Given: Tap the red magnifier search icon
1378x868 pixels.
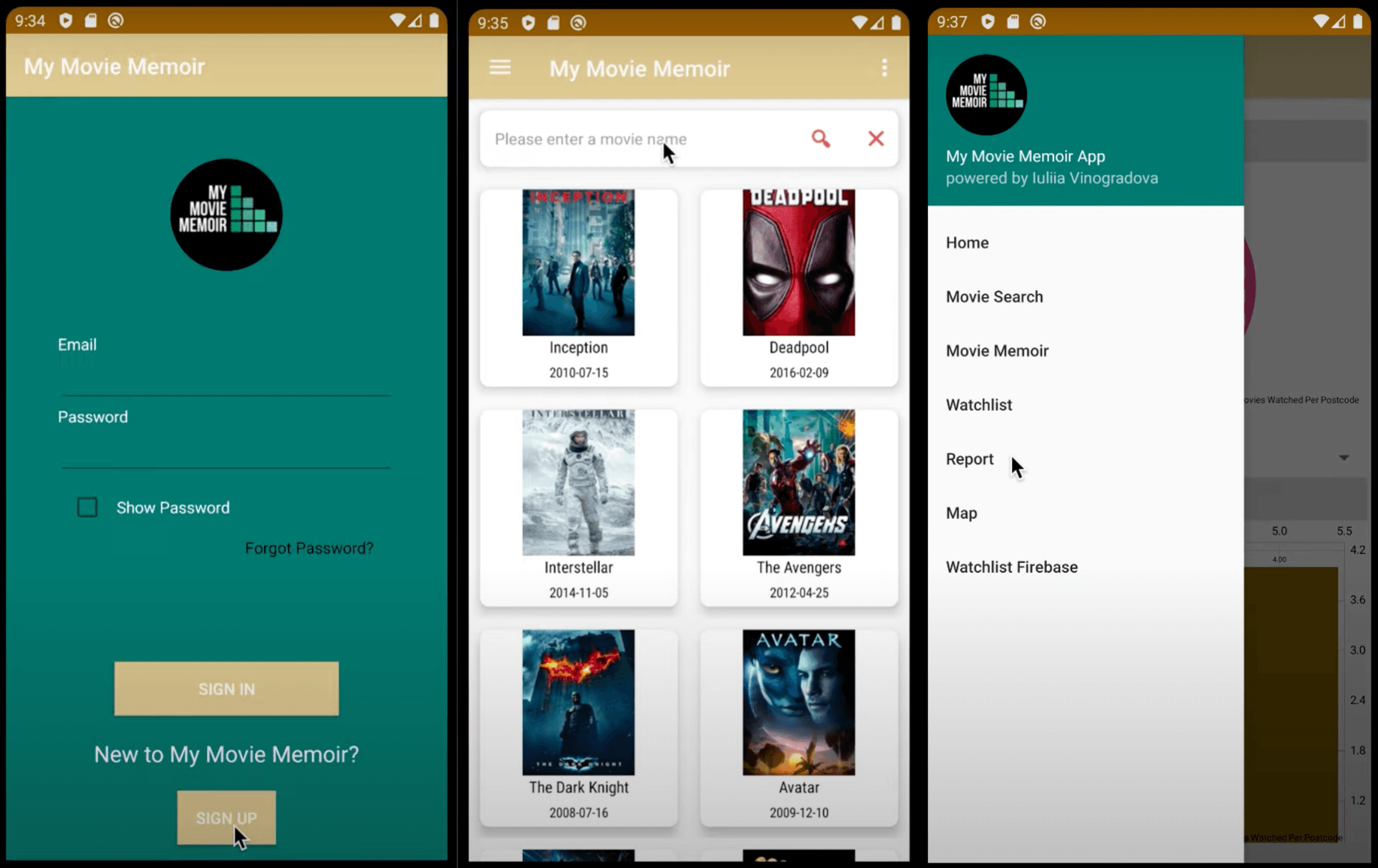Looking at the screenshot, I should pos(821,139).
